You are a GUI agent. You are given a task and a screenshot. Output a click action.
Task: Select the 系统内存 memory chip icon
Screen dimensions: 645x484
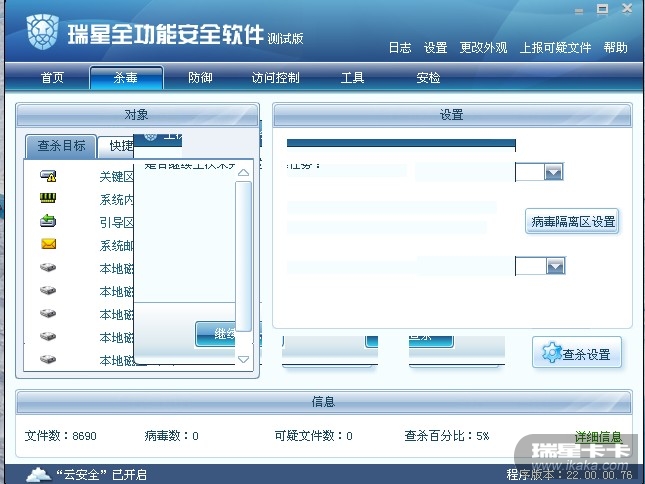[48, 198]
